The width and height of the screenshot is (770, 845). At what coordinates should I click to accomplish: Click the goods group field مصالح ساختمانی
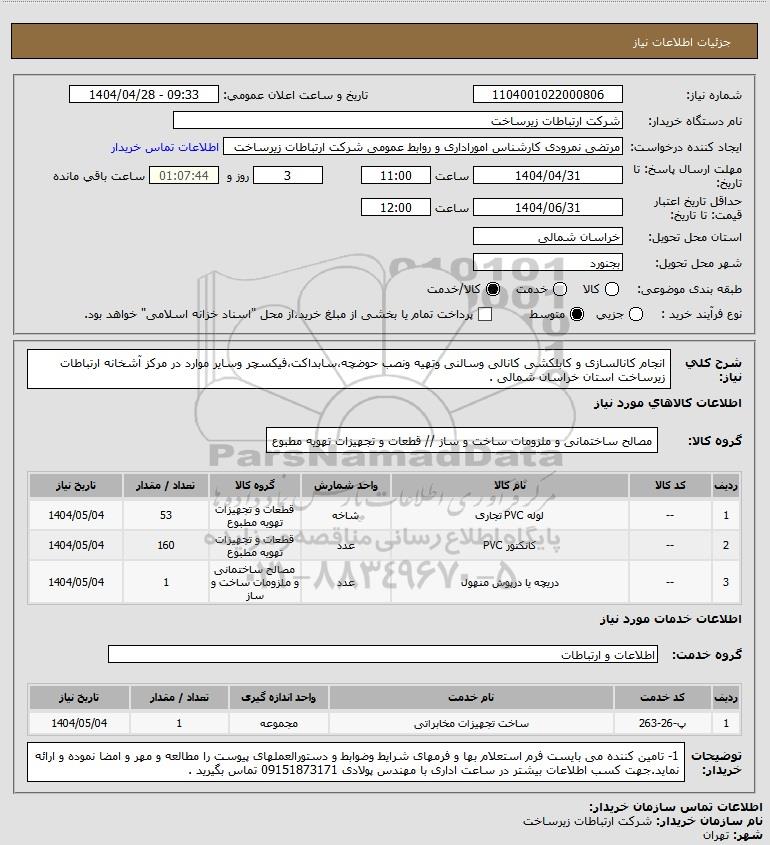click(x=462, y=441)
